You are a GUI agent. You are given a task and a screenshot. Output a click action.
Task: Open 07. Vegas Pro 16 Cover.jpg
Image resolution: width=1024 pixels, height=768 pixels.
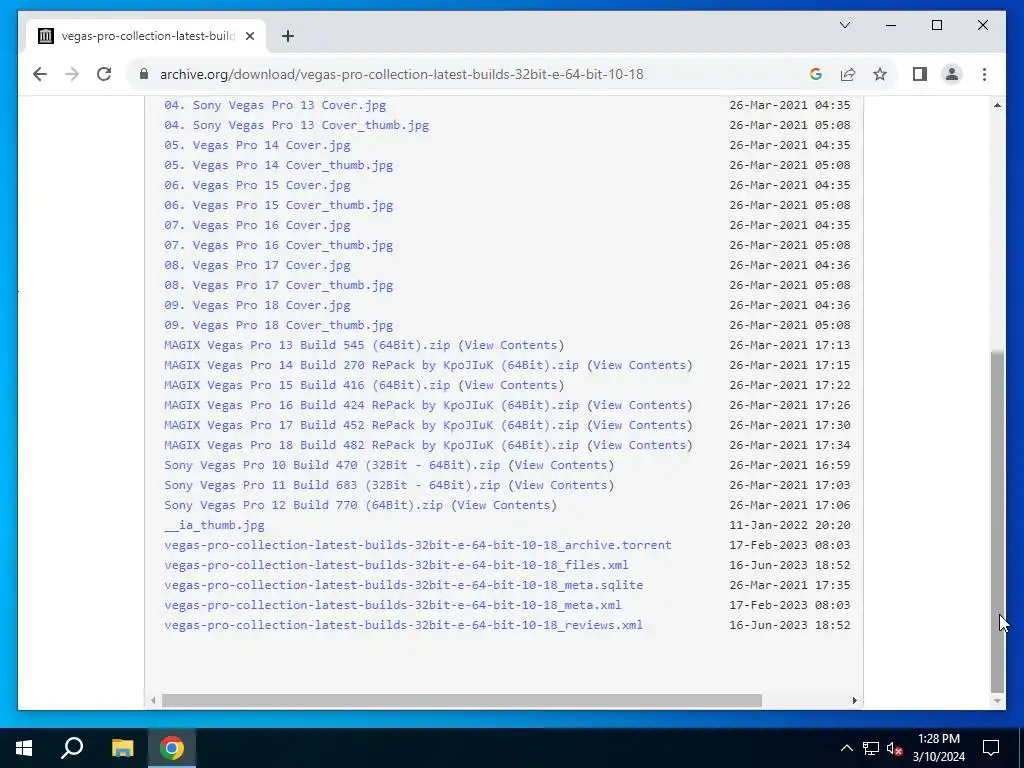(x=257, y=225)
